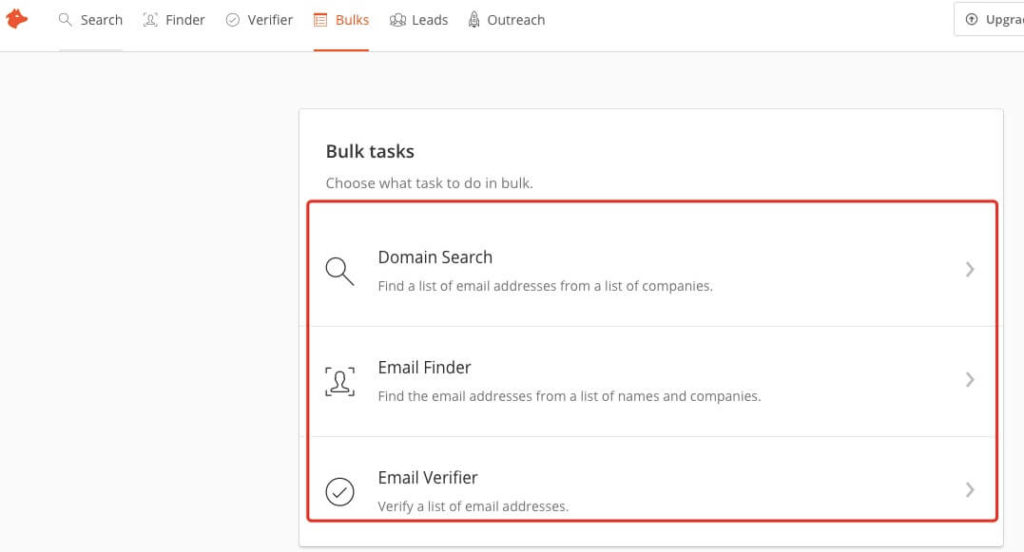The image size is (1024, 552).
Task: Click the Verifier checkmark icon in navbar
Action: (232, 20)
